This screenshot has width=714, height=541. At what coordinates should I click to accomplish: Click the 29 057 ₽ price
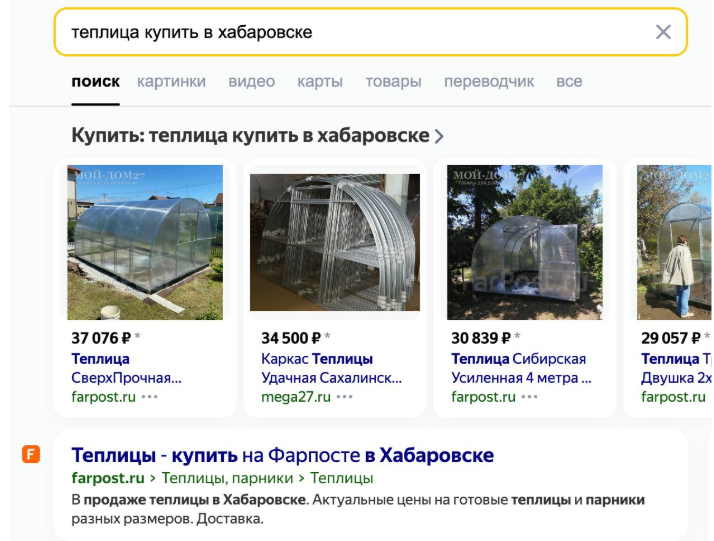pyautogui.click(x=671, y=338)
